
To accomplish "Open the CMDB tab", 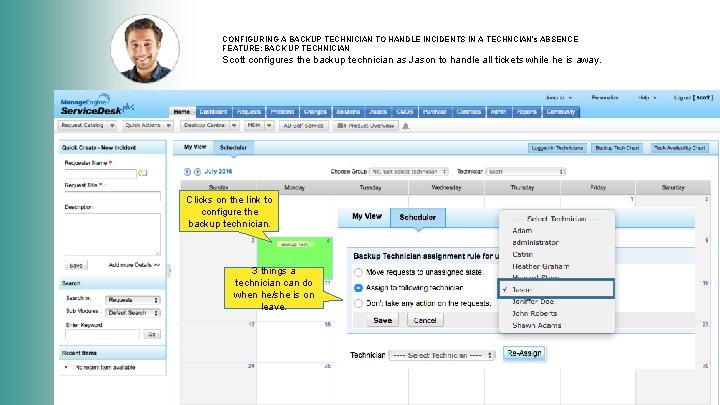I will [x=405, y=112].
